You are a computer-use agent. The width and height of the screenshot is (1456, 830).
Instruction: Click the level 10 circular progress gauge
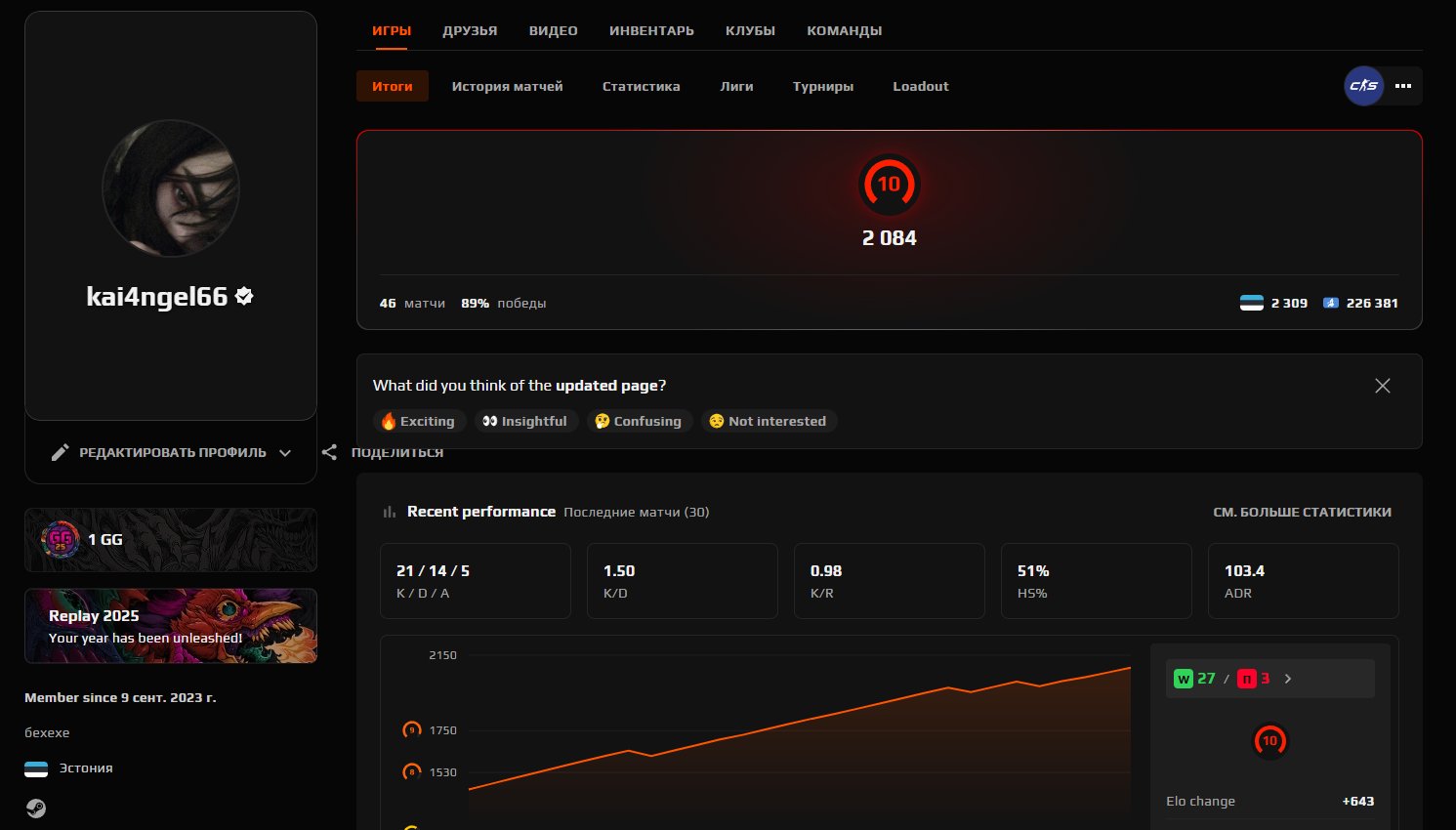click(x=1269, y=740)
